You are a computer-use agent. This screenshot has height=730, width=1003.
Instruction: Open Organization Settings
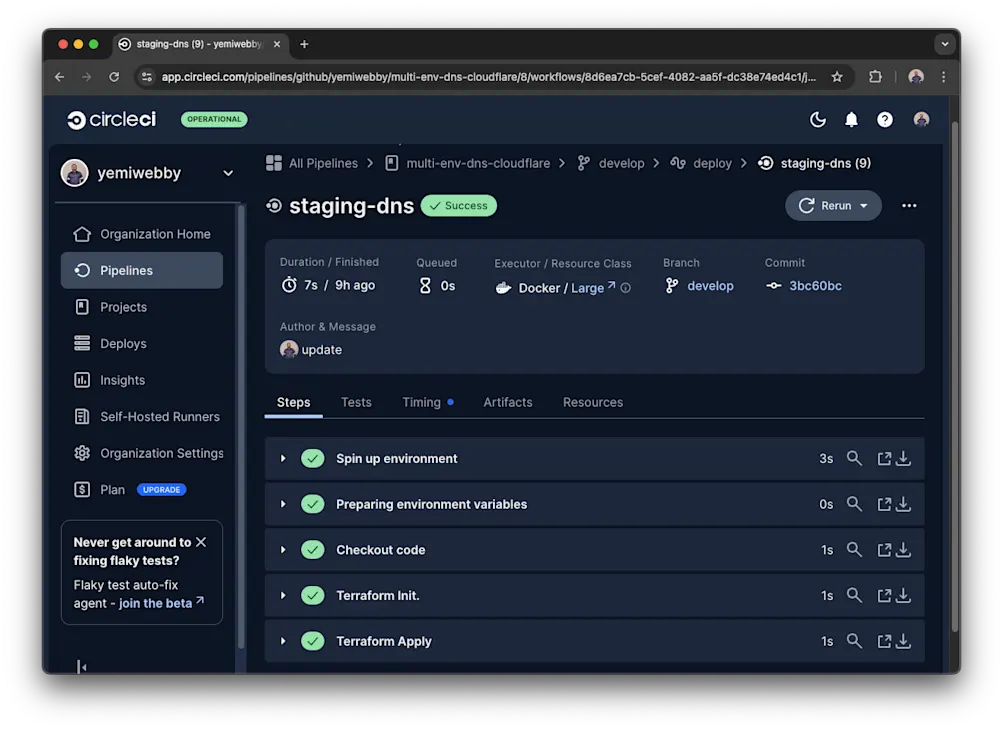161,453
